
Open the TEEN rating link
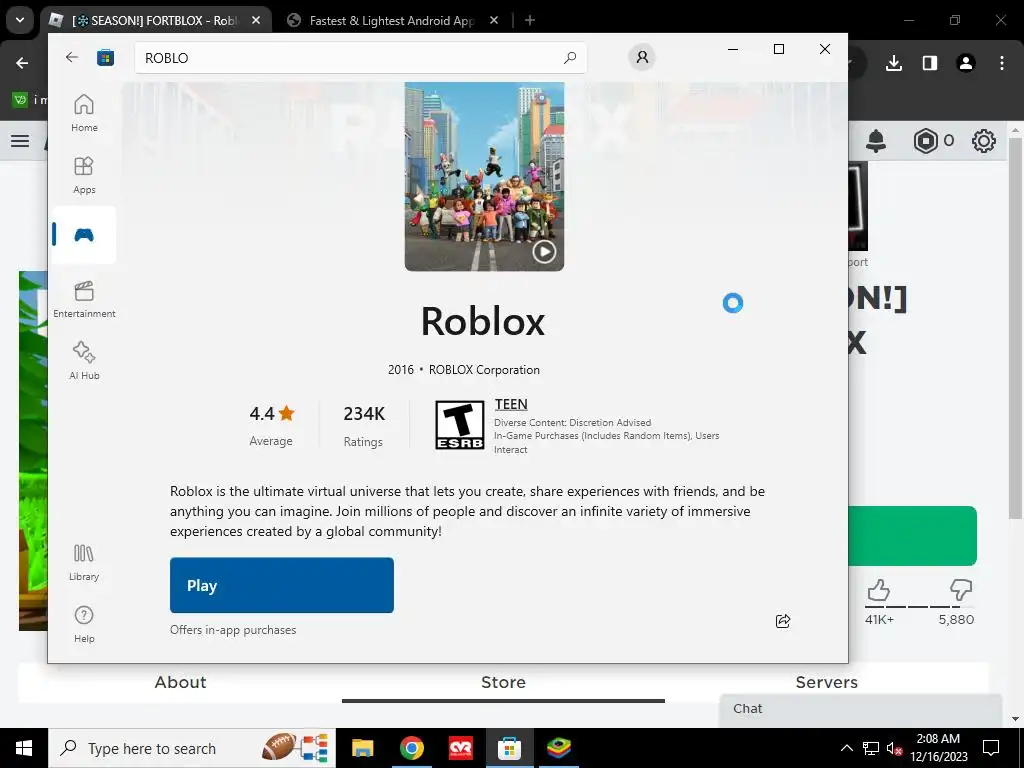click(511, 404)
